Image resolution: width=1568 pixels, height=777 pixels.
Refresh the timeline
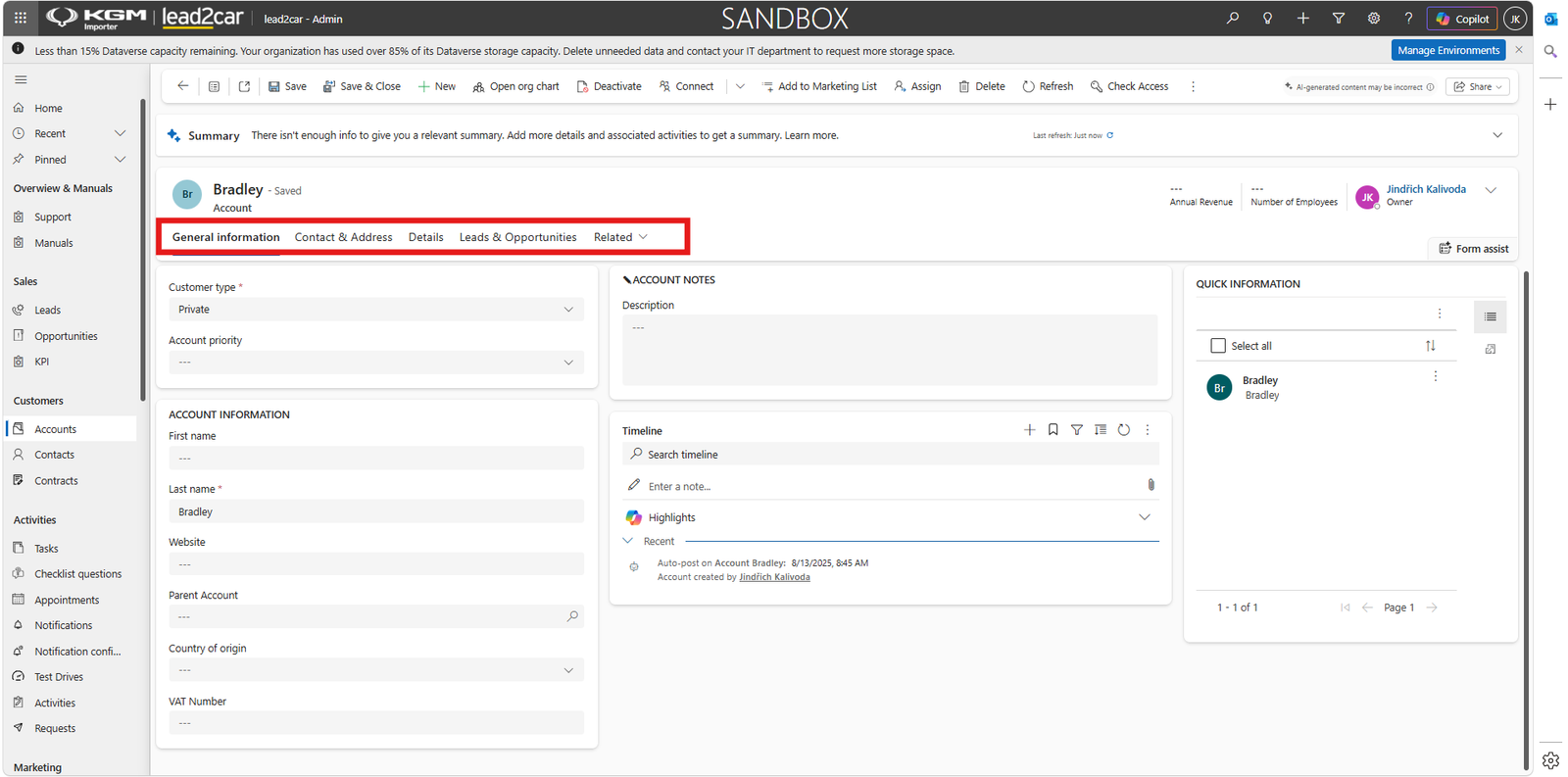[1124, 430]
